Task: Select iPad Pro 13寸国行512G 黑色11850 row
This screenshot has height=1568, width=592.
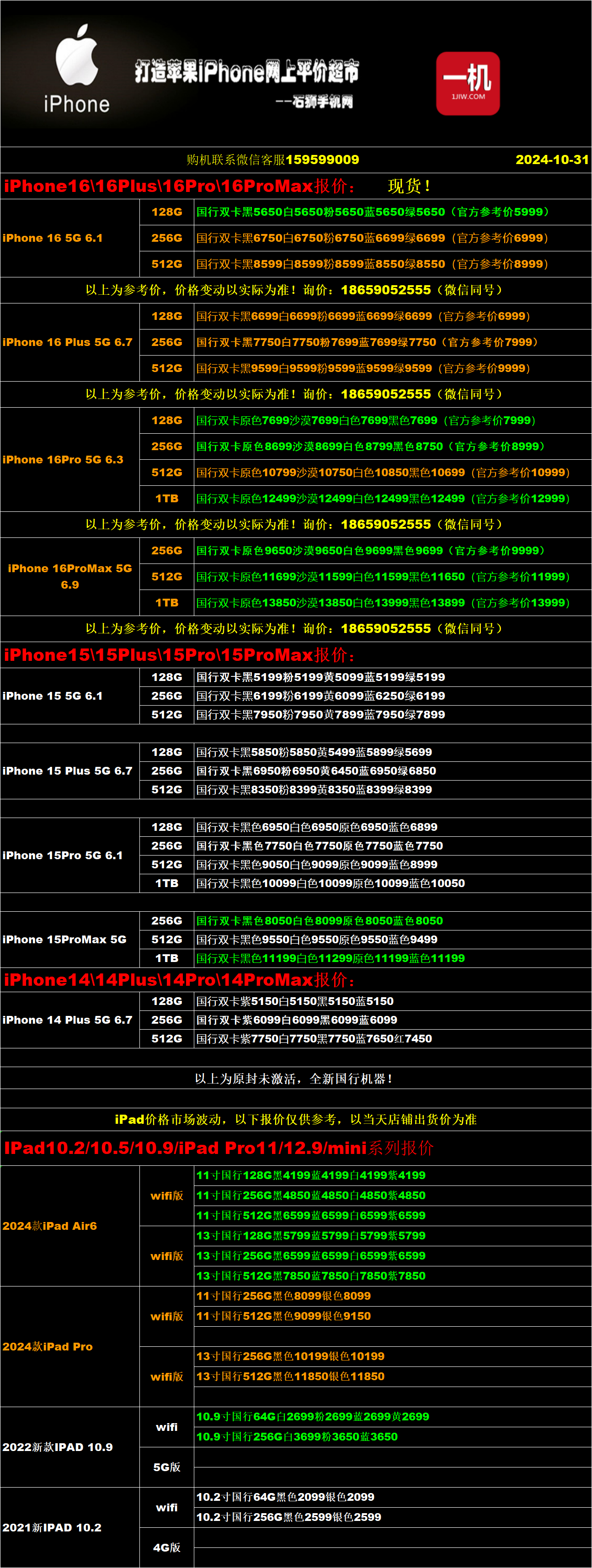Action: (x=393, y=1376)
